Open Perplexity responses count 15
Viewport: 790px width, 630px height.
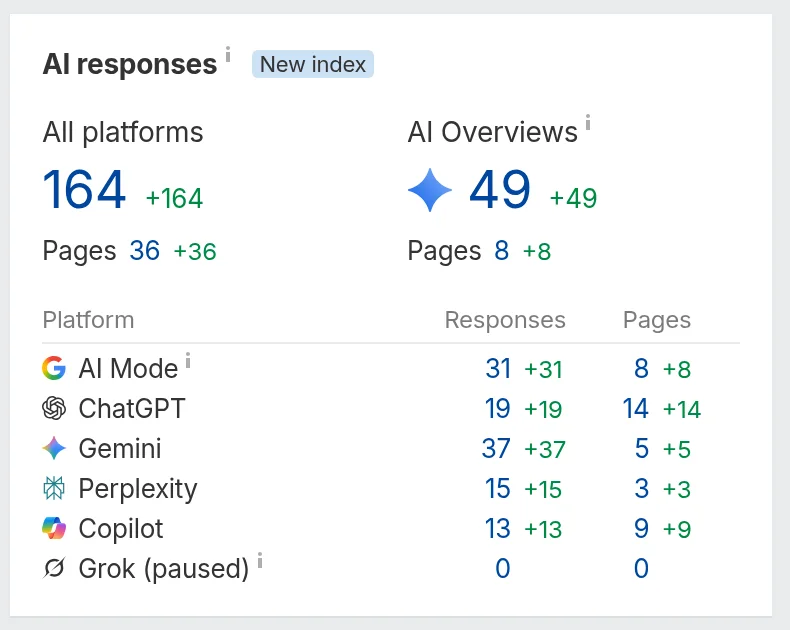(x=498, y=488)
